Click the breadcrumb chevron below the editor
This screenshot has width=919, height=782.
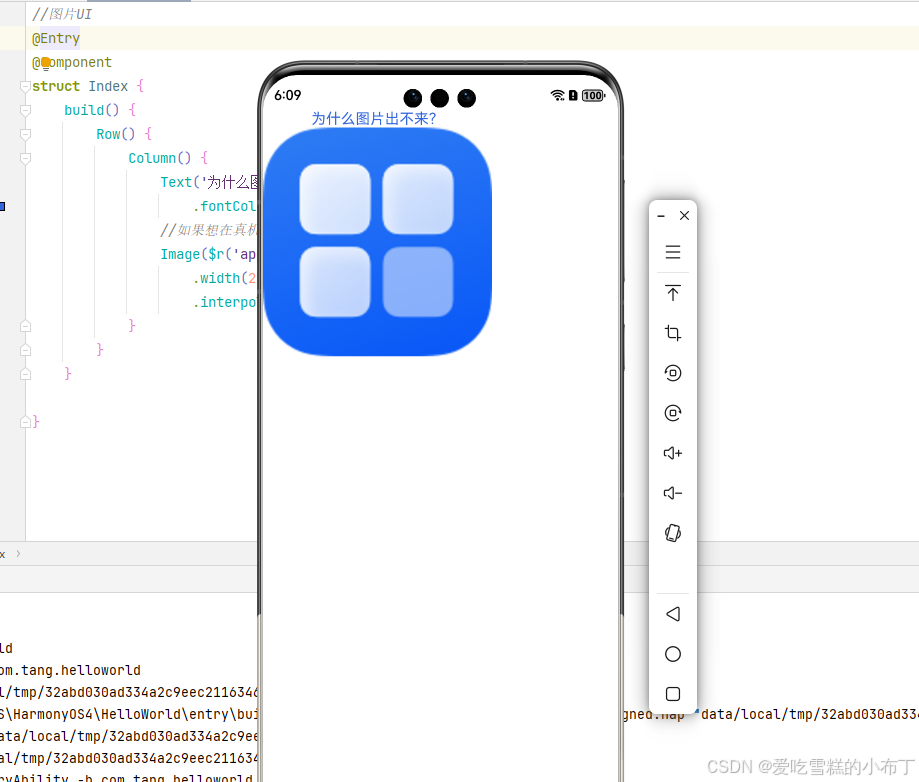[18, 553]
